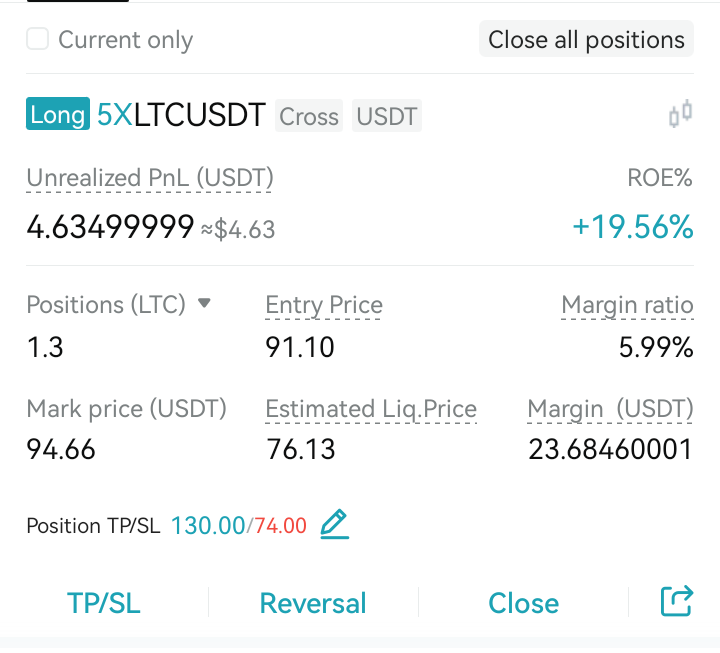720x653 pixels.
Task: Close the LTCUSDT position
Action: click(x=523, y=602)
